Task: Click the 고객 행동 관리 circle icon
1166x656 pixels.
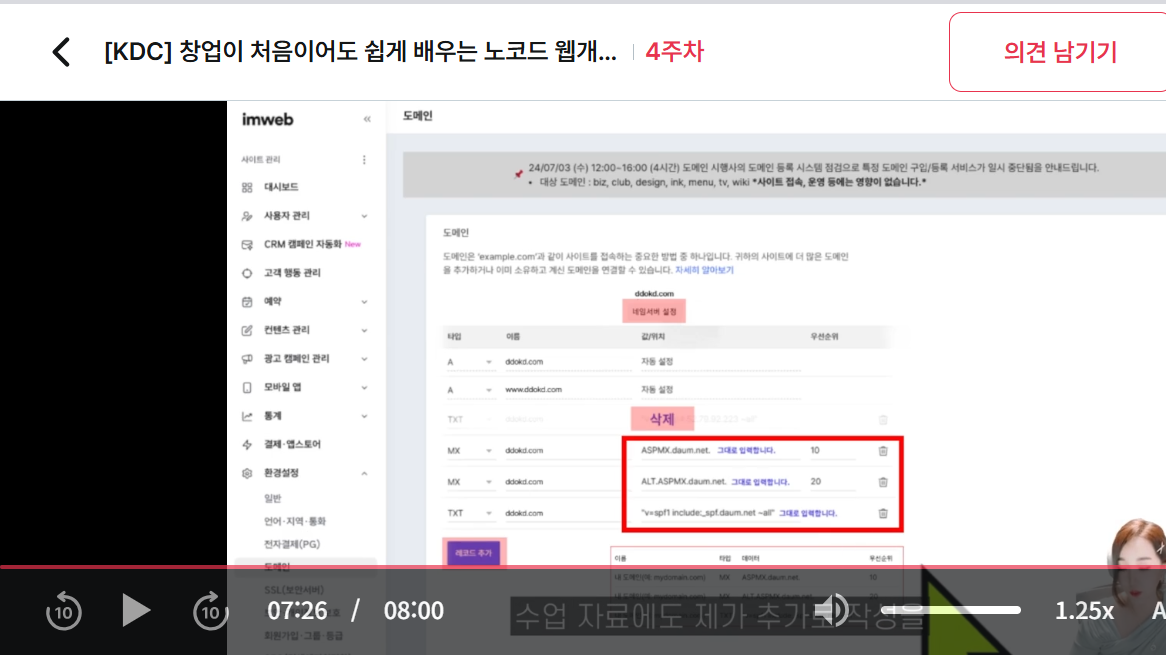Action: [x=247, y=273]
